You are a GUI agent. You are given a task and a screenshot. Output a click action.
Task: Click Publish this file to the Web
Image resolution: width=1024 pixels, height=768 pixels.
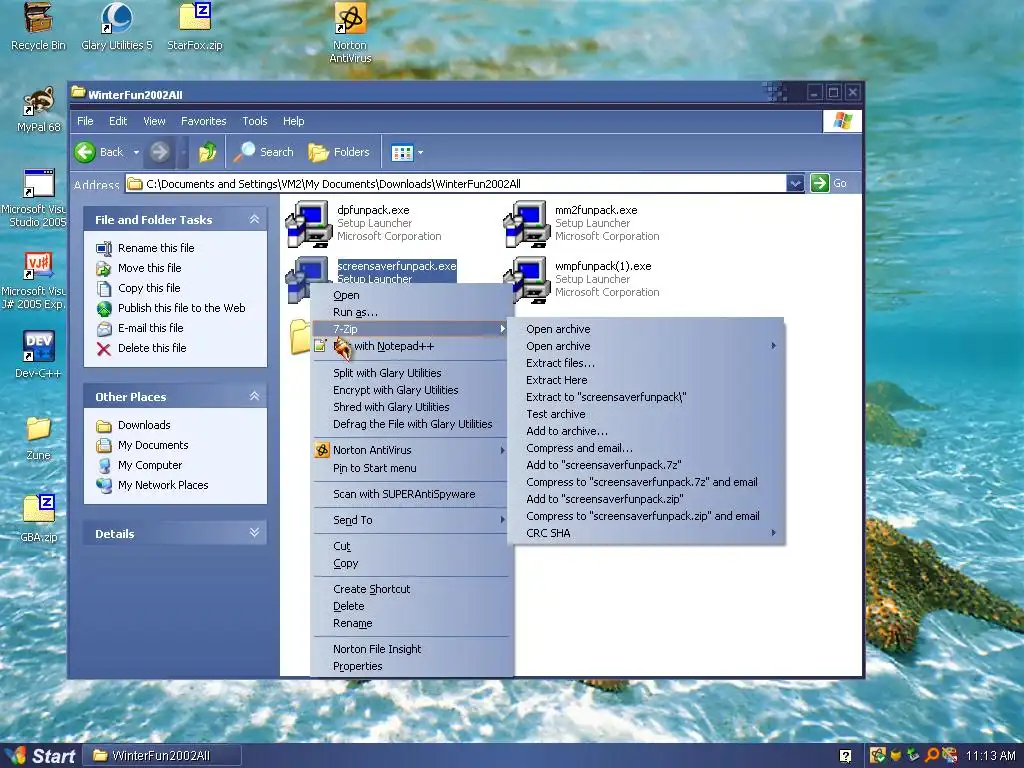pos(182,308)
